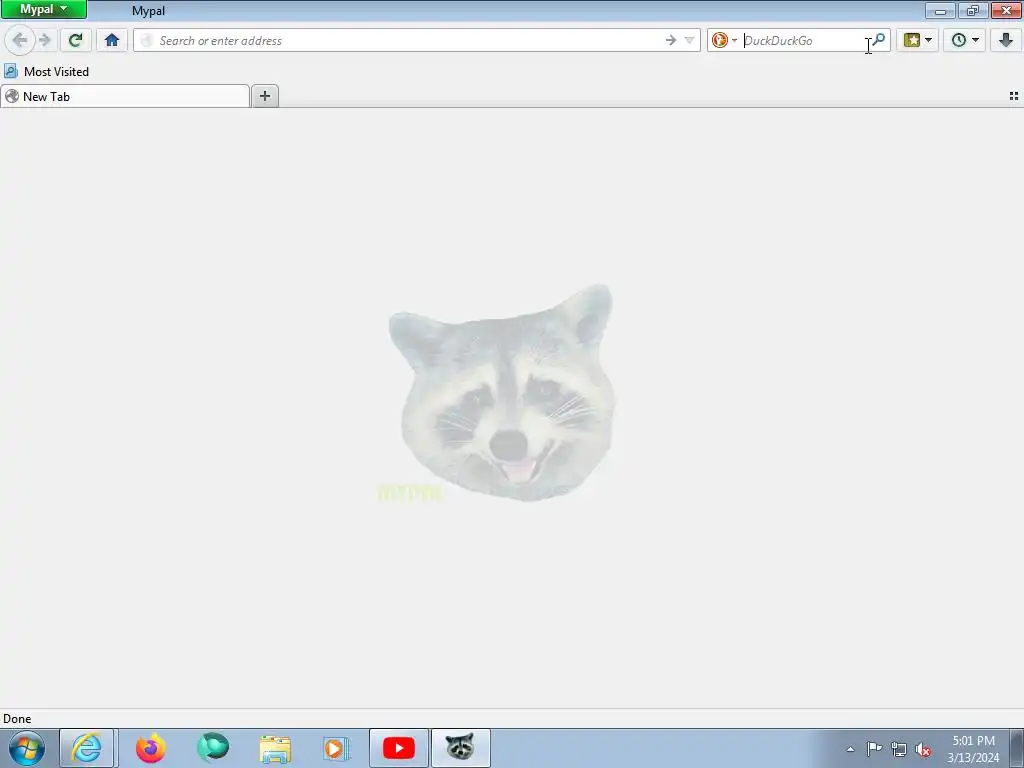Minimize the Mypal window

coord(940,10)
